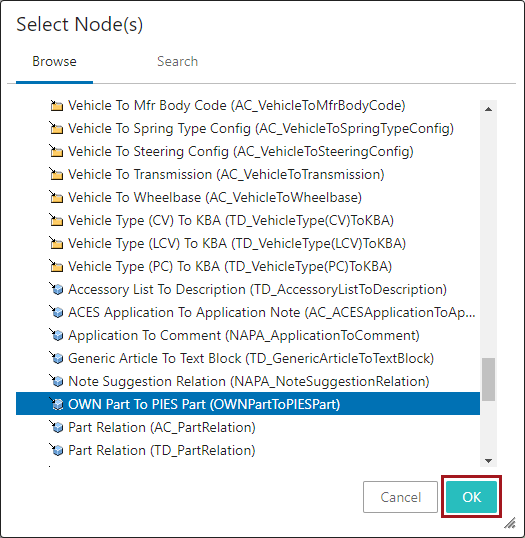Click cube icon of Accessory List To Description
The image size is (525, 538).
[x=57, y=290]
